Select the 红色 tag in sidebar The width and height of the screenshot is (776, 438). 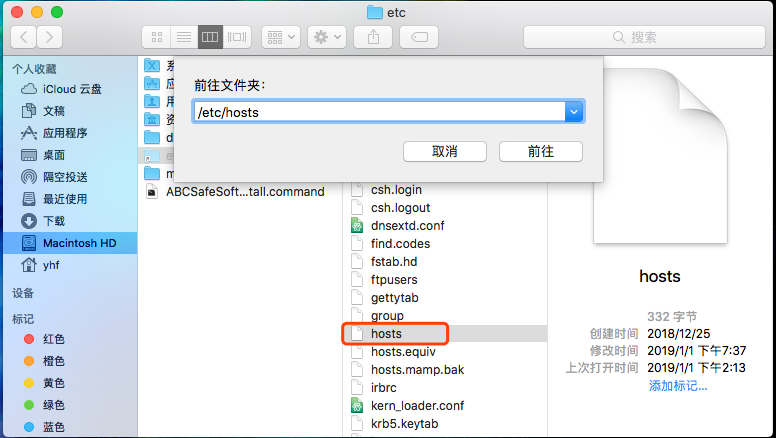53,339
